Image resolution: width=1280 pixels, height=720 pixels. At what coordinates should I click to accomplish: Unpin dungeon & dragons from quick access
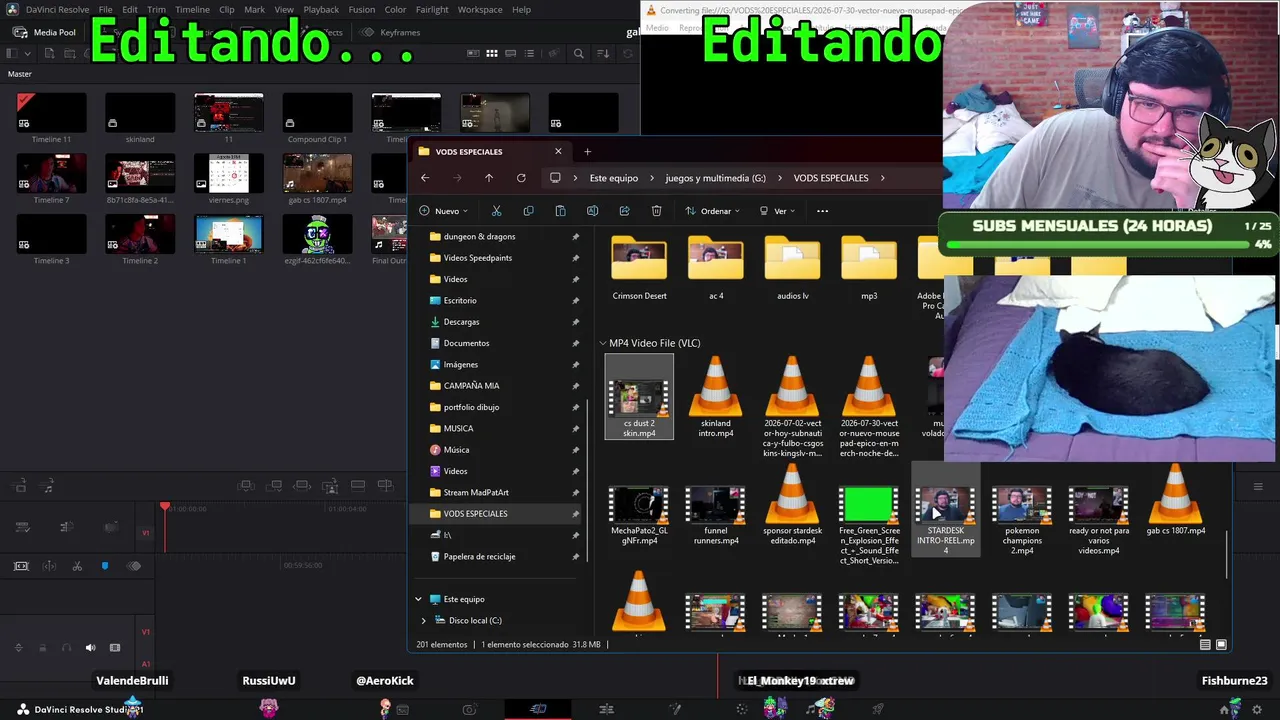pyautogui.click(x=575, y=237)
